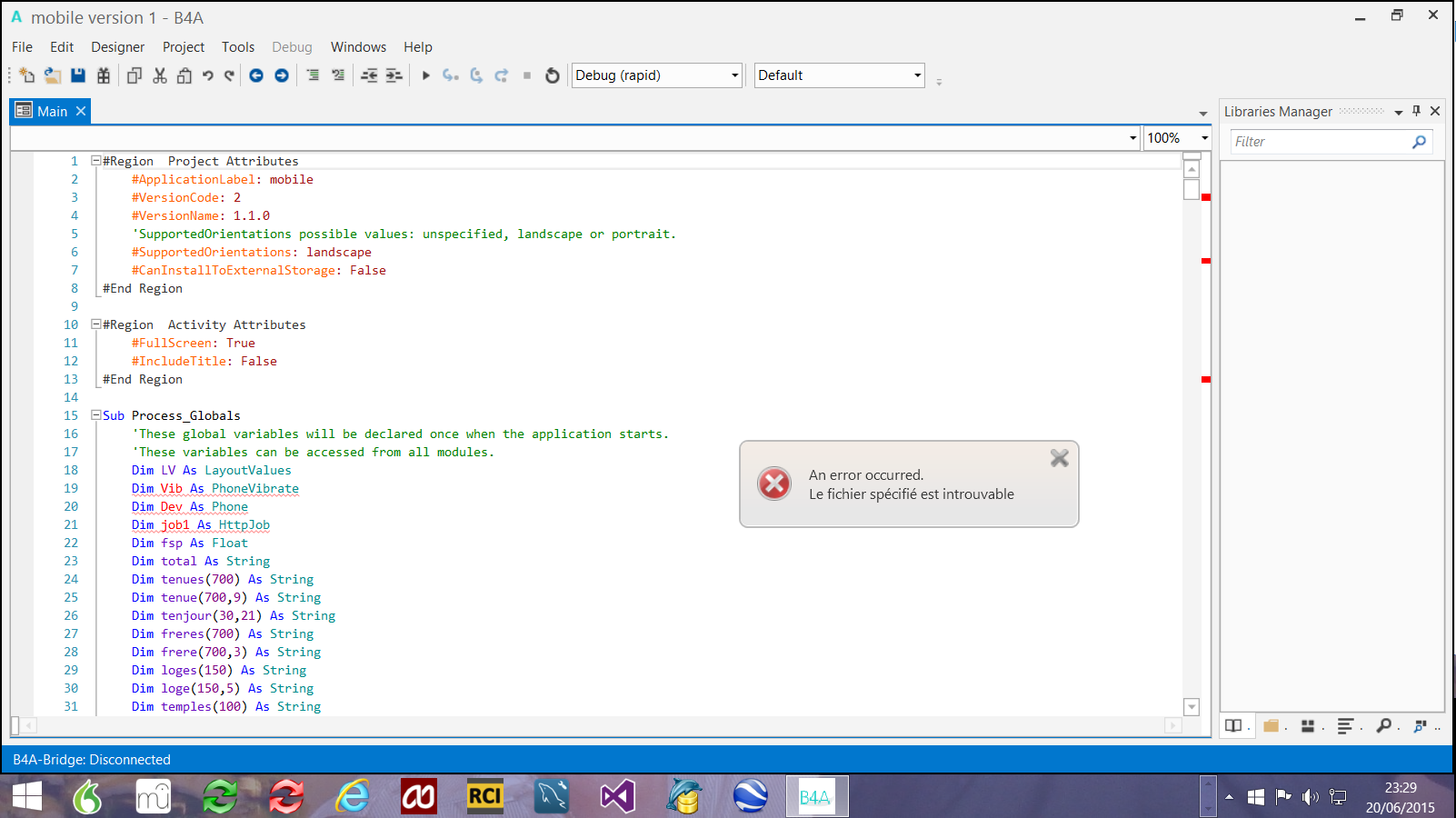Open MySQL Workbench from the taskbar
Image resolution: width=1456 pixels, height=818 pixels.
[552, 797]
